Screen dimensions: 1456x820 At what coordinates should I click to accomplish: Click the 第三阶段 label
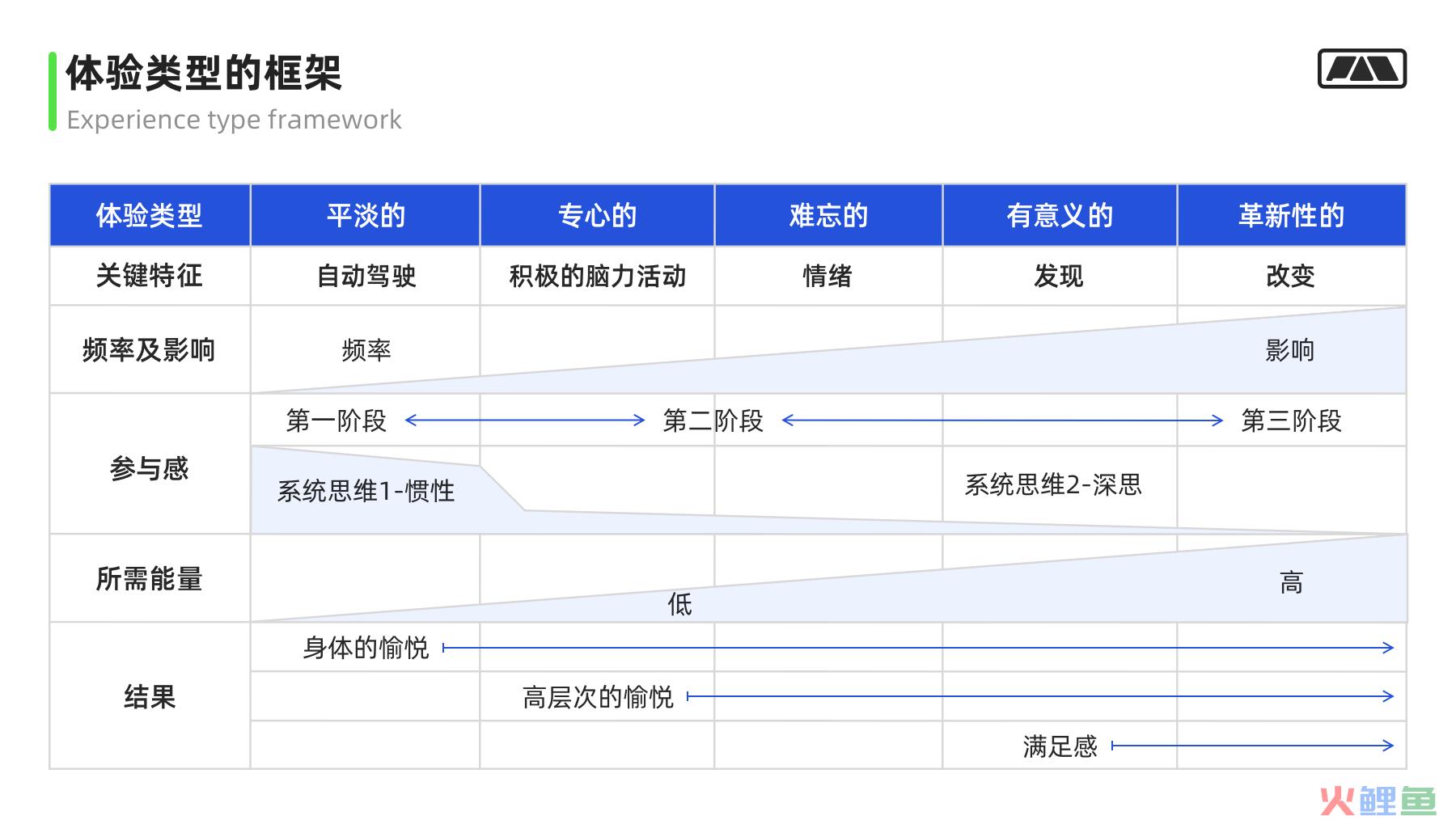tap(1292, 421)
